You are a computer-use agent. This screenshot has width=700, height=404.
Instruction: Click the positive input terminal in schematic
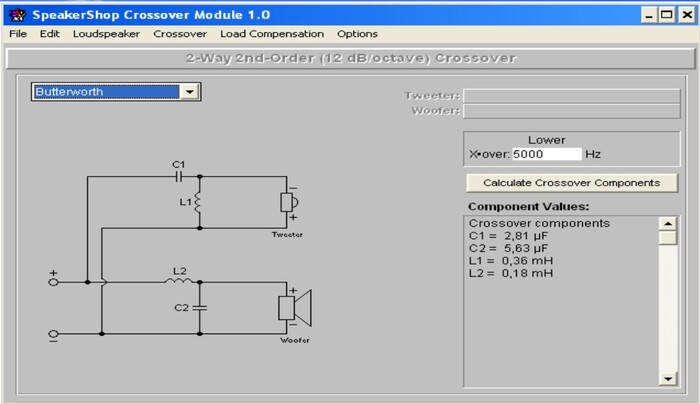click(x=53, y=282)
